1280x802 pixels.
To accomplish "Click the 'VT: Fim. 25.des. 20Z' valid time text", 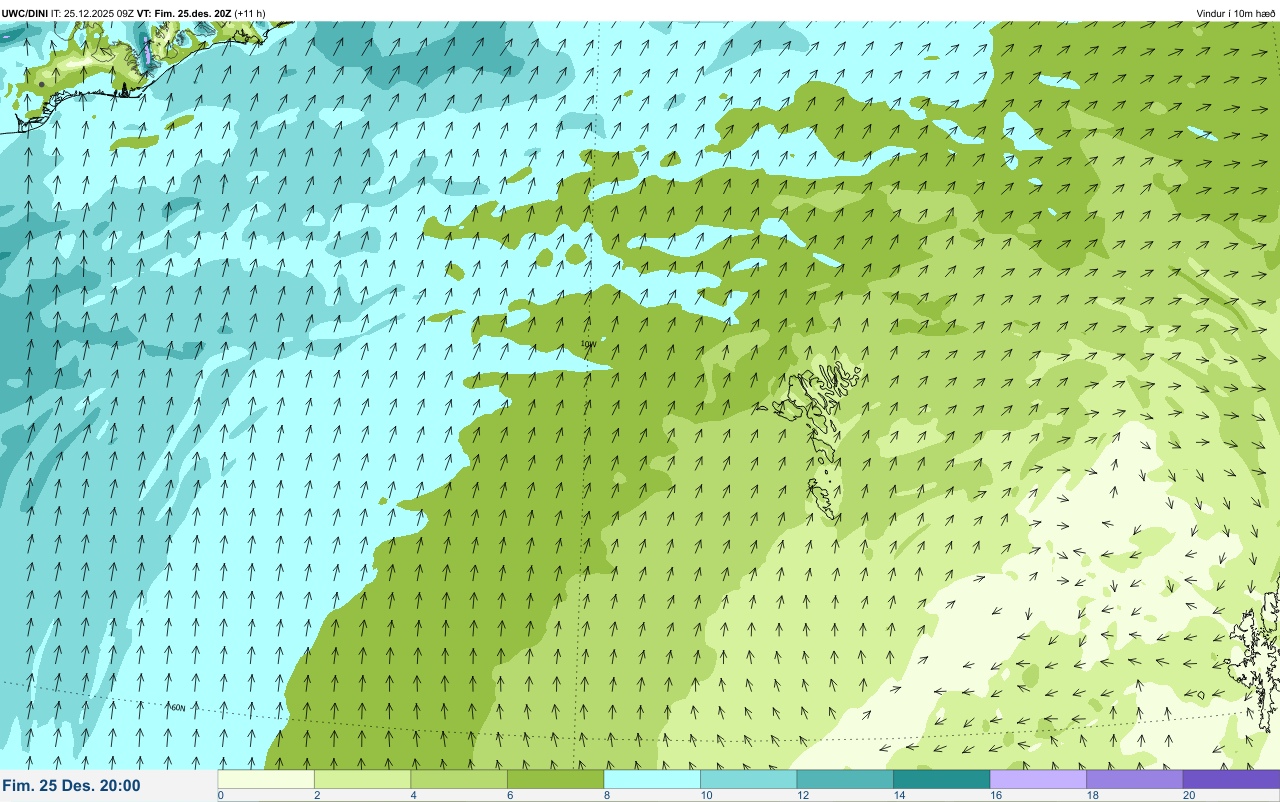I will tap(183, 13).
